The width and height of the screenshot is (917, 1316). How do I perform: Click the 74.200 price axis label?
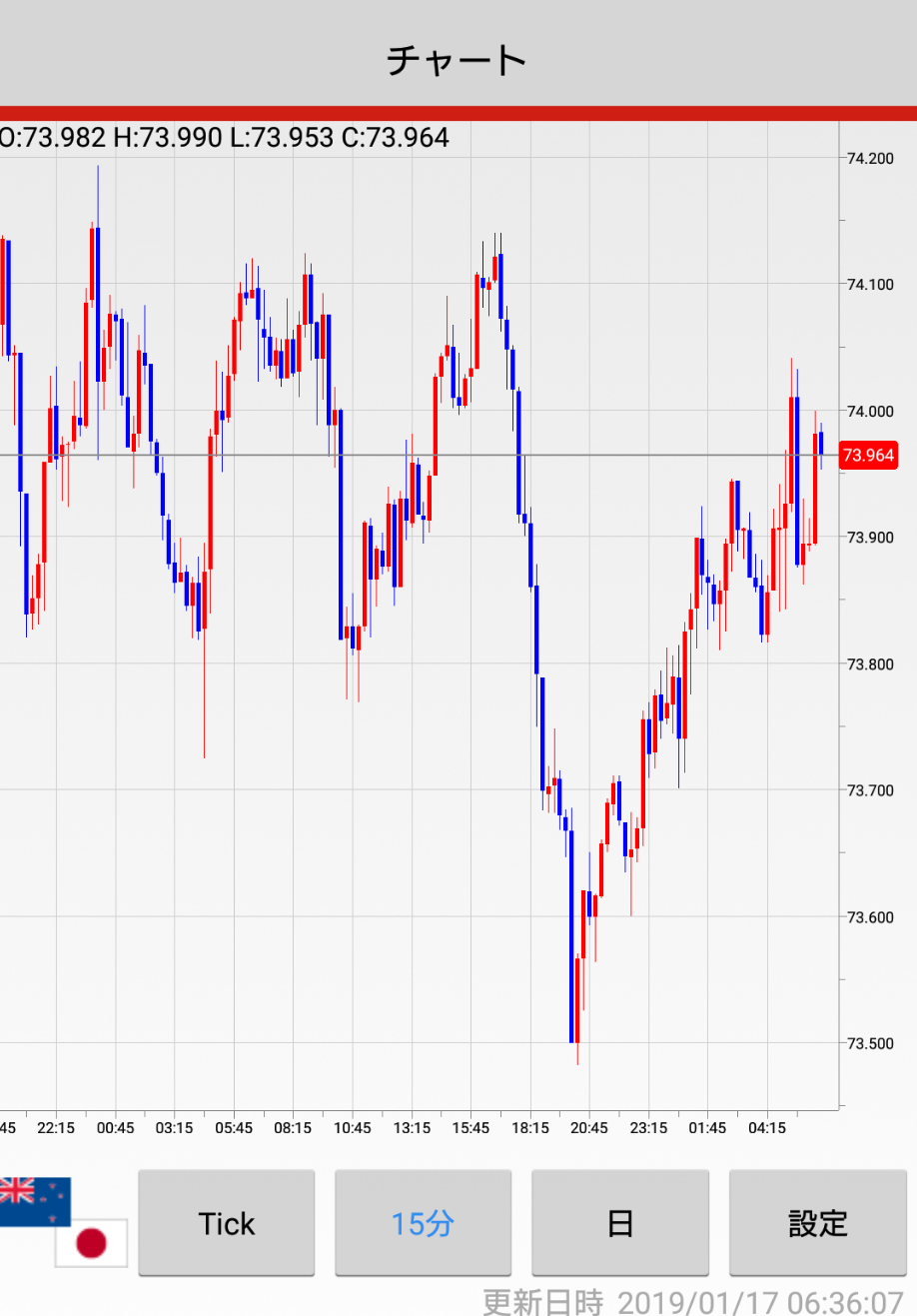point(870,158)
